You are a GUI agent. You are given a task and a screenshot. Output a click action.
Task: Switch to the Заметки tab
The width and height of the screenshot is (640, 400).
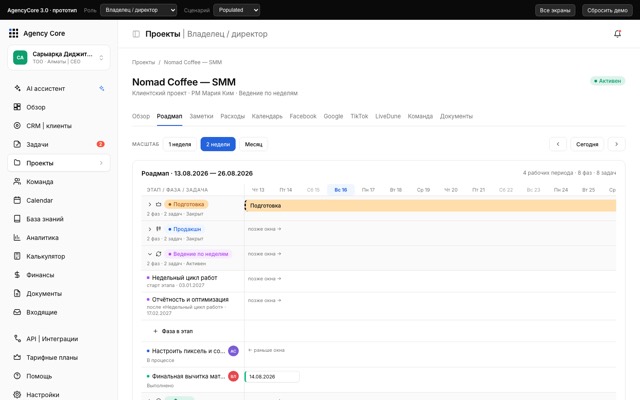pyautogui.click(x=201, y=116)
